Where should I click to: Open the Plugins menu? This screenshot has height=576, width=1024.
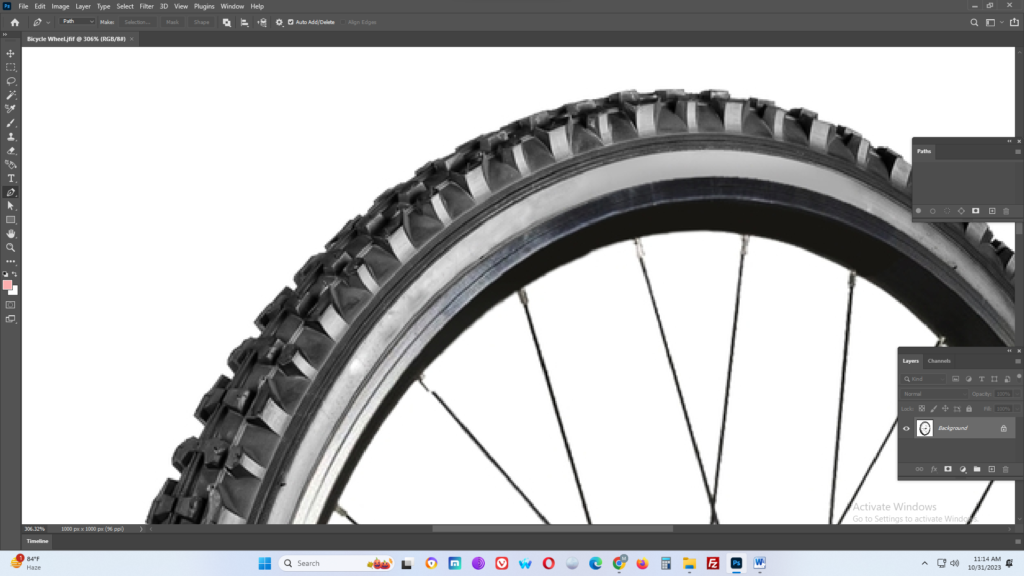pos(204,7)
